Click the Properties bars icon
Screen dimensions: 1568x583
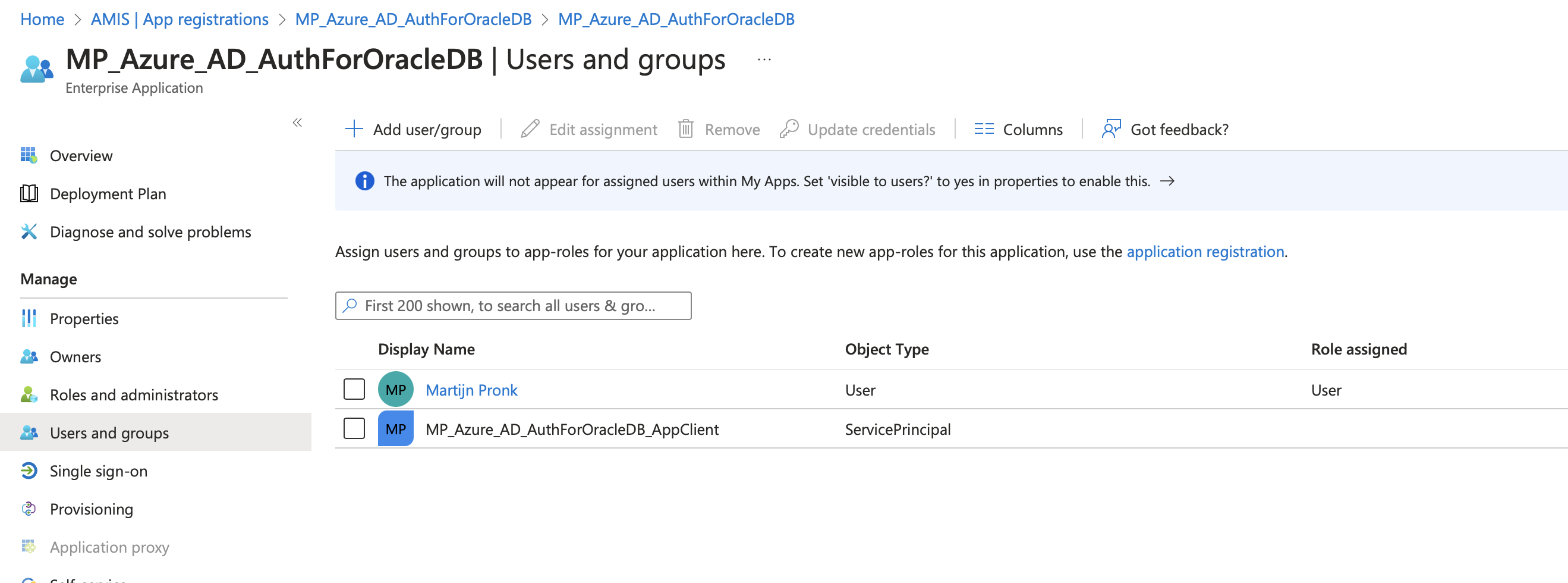click(29, 319)
